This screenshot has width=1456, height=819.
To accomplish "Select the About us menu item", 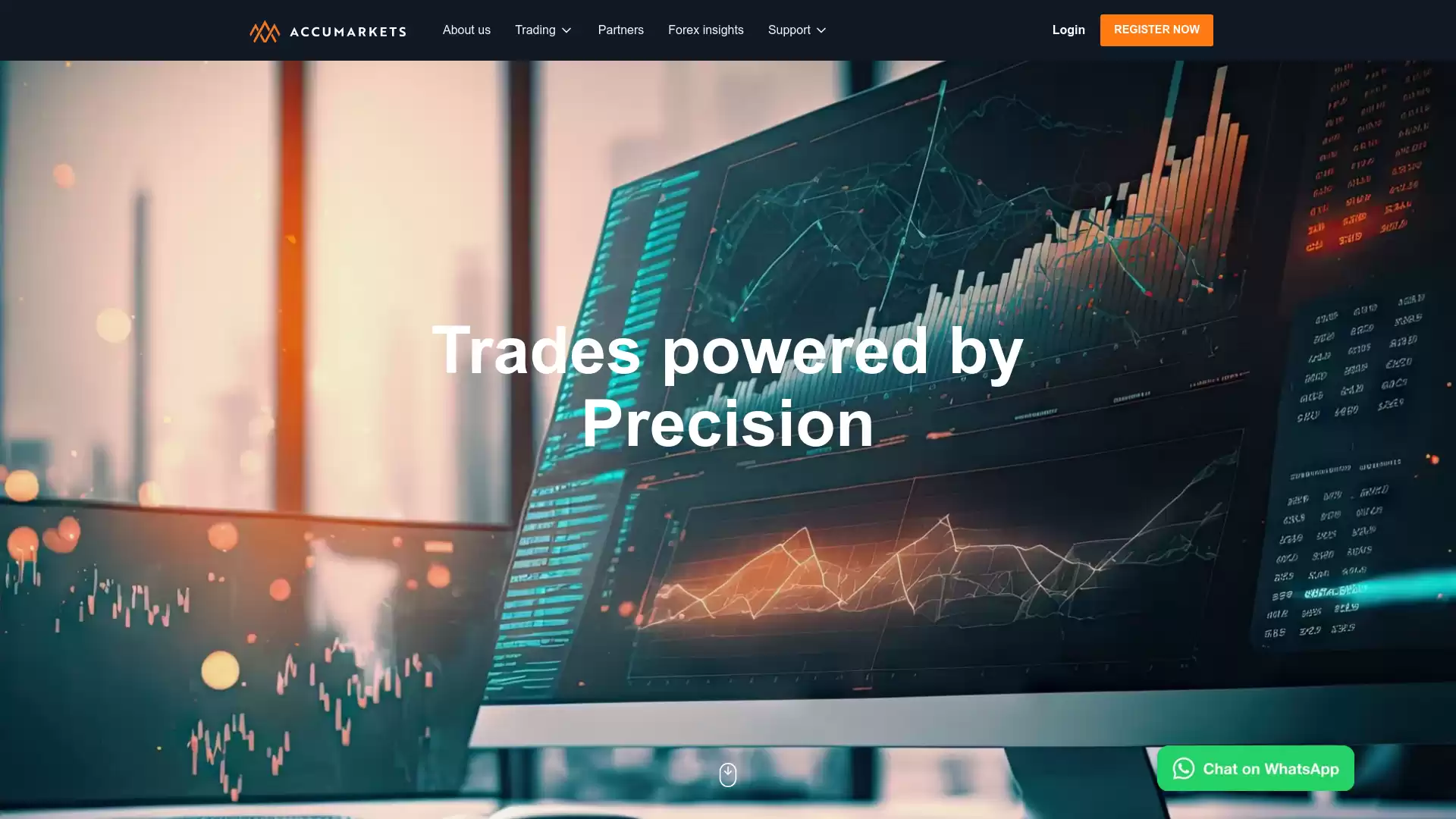I will coord(466,30).
